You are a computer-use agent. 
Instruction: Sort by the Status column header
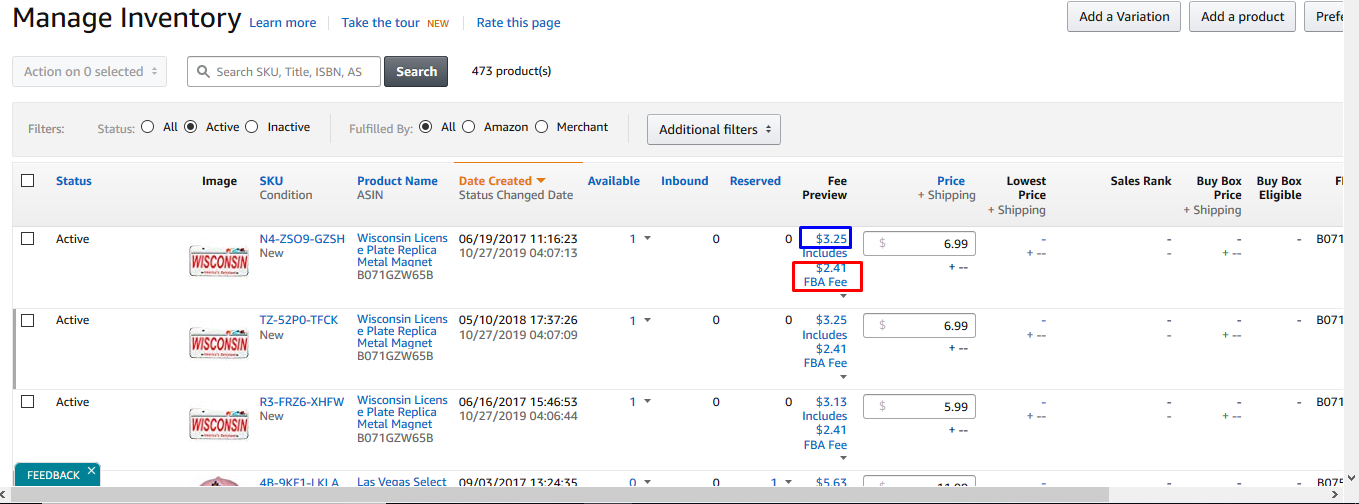[x=74, y=181]
